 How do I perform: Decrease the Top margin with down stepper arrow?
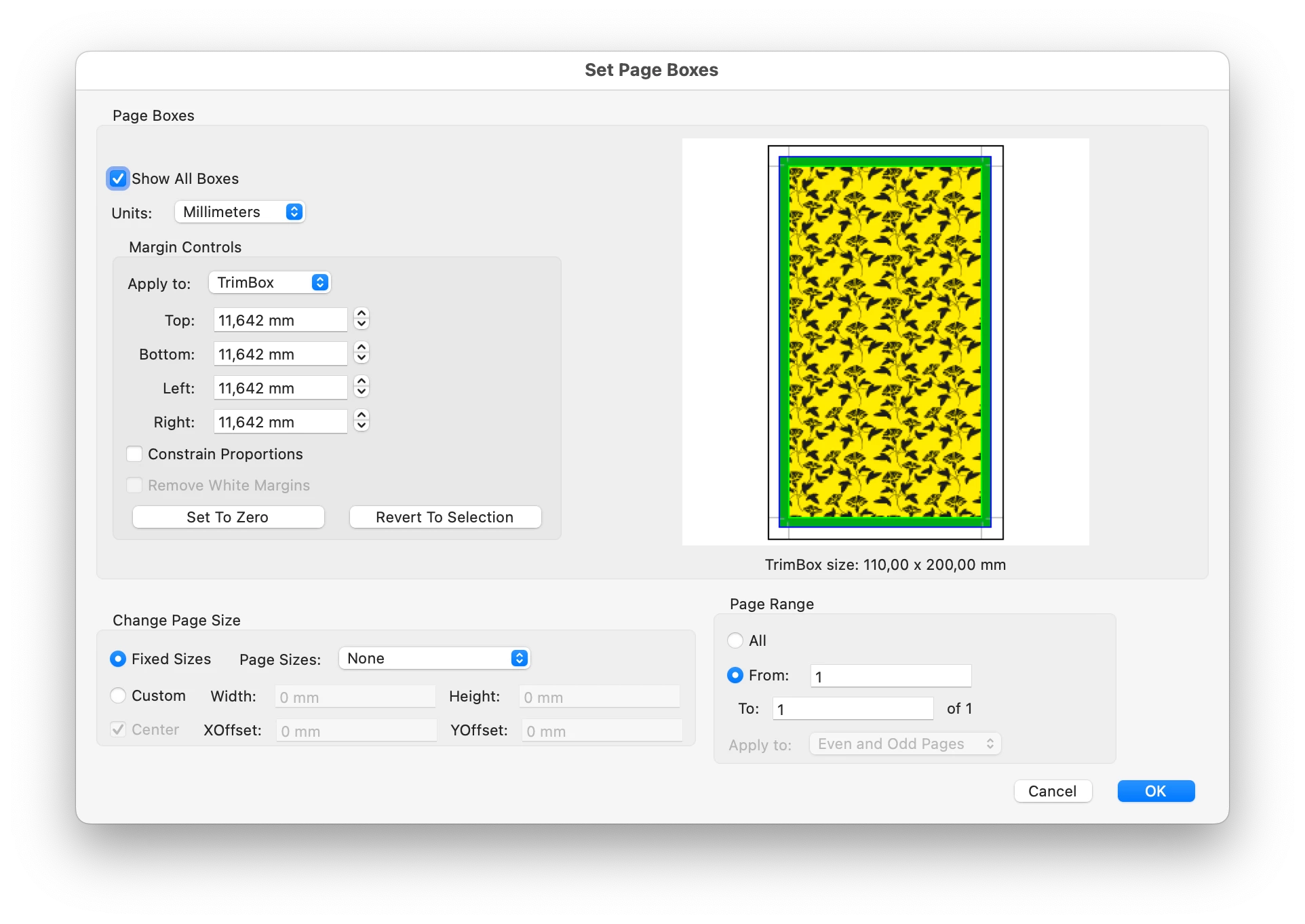(362, 324)
